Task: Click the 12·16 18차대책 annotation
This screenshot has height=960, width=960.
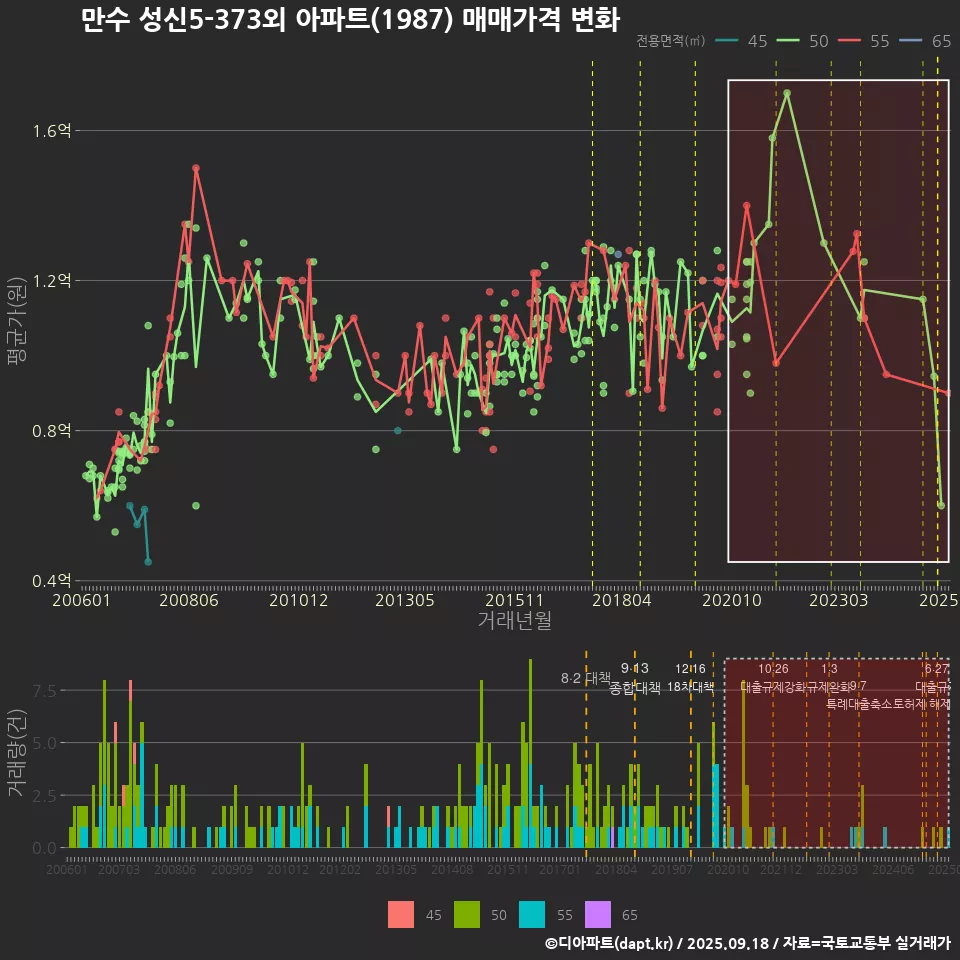Action: click(x=690, y=678)
